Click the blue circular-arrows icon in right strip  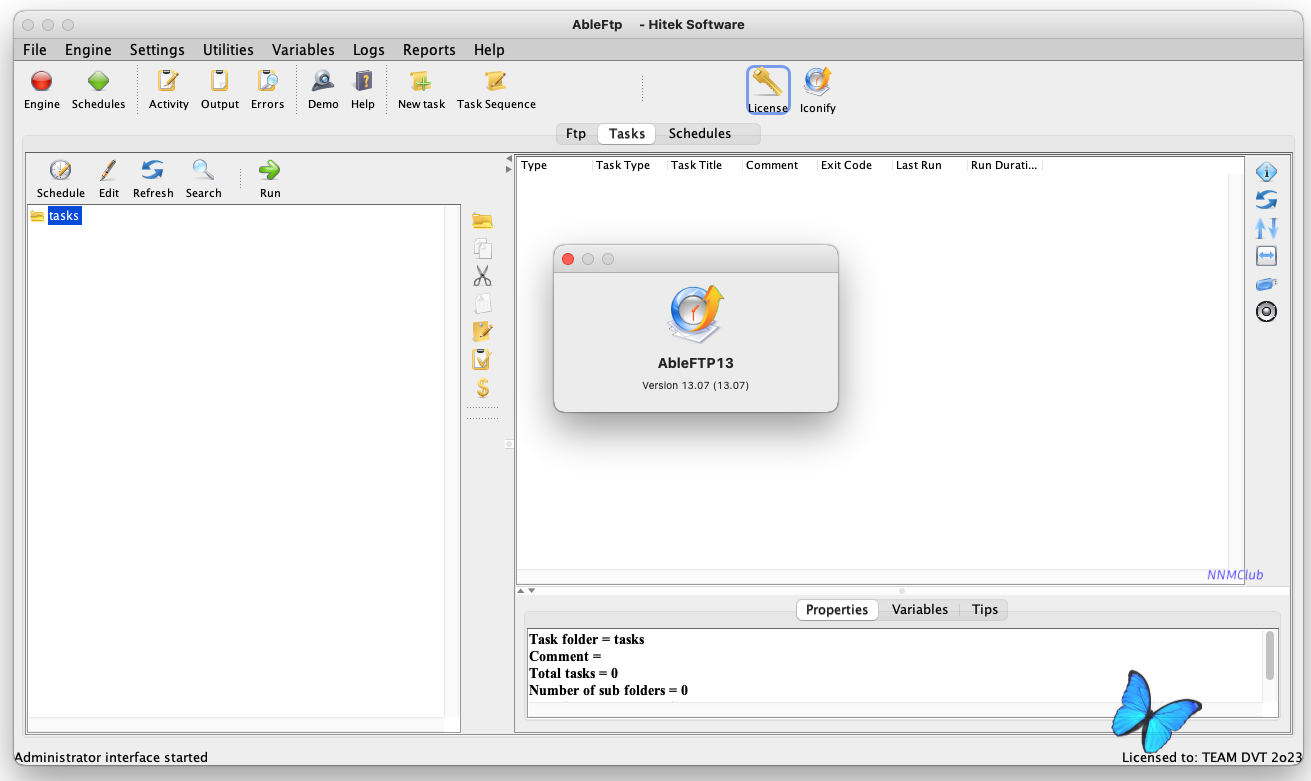1266,200
